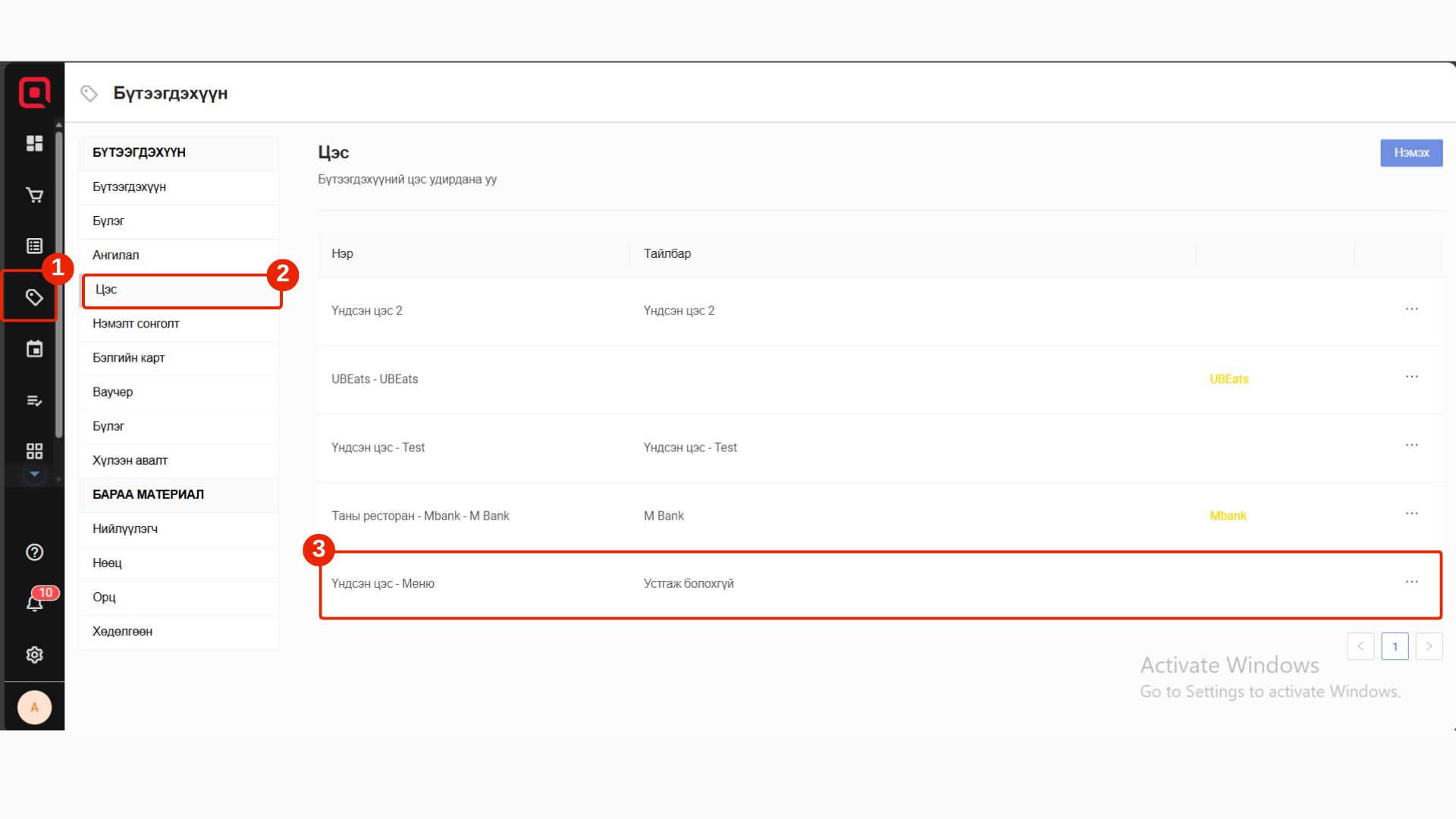Click the shopping cart sidebar icon
1456x819 pixels.
34,195
